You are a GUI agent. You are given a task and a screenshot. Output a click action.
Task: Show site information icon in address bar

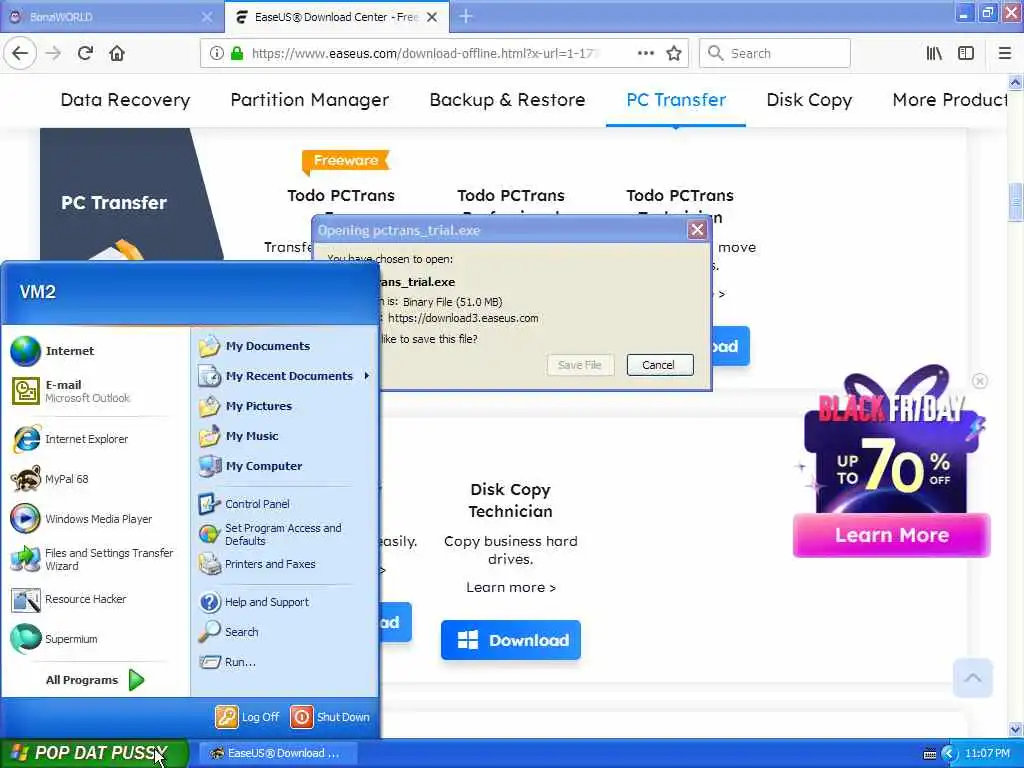pos(216,54)
